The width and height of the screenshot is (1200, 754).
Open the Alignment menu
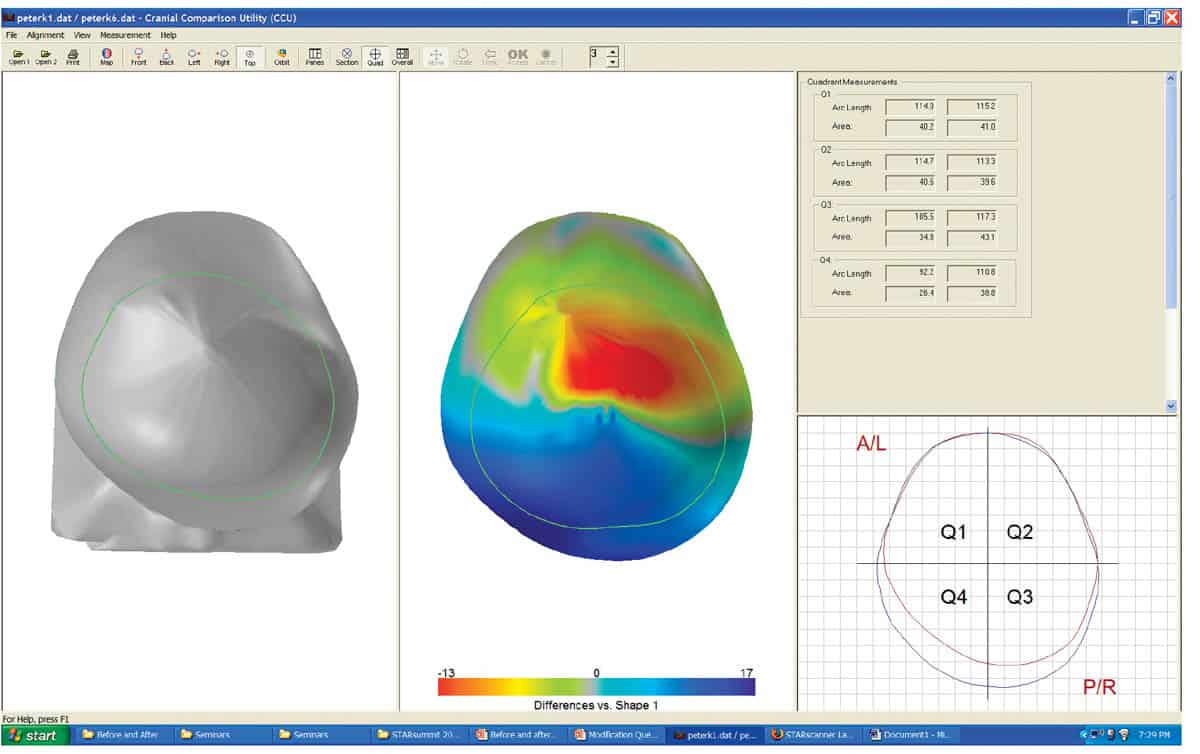coord(45,35)
